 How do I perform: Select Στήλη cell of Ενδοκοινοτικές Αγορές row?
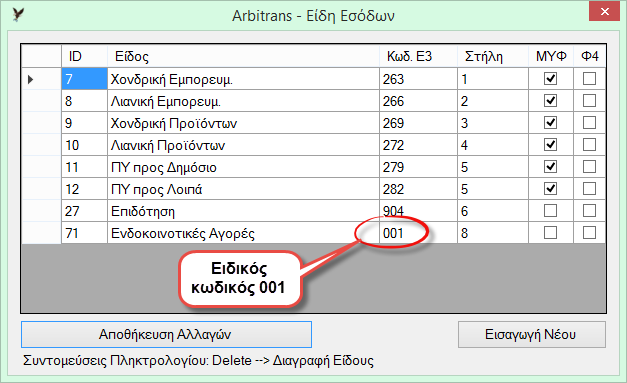493,233
